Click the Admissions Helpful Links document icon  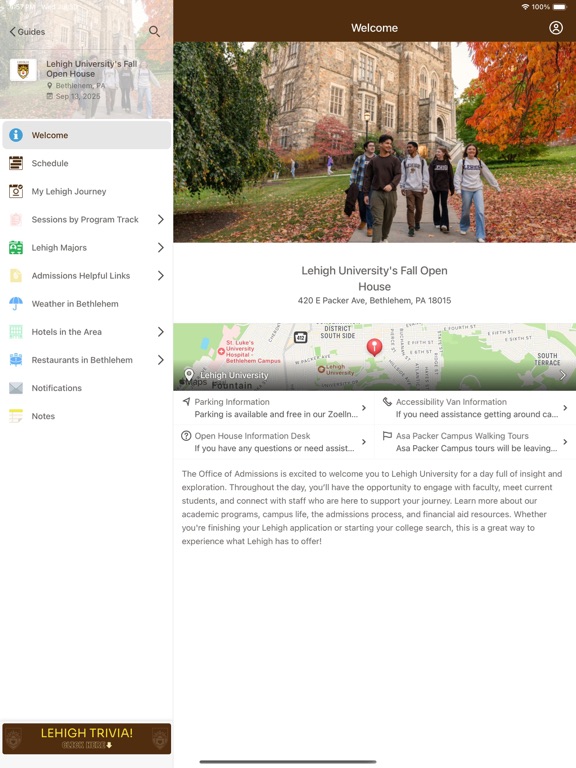16,275
